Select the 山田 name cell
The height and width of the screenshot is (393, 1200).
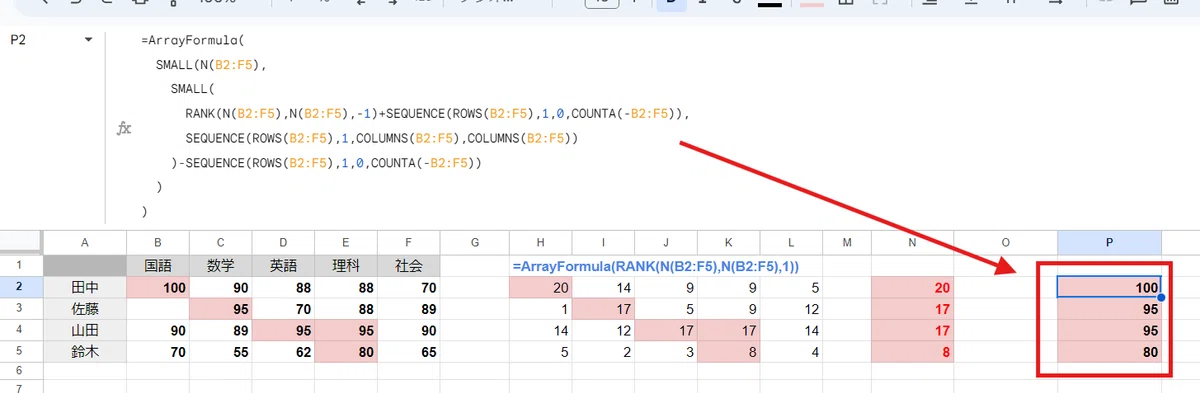click(x=85, y=330)
